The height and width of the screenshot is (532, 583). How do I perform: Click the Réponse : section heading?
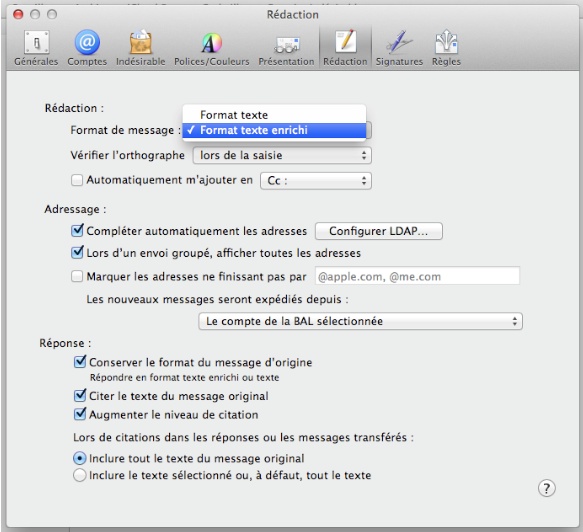65,343
